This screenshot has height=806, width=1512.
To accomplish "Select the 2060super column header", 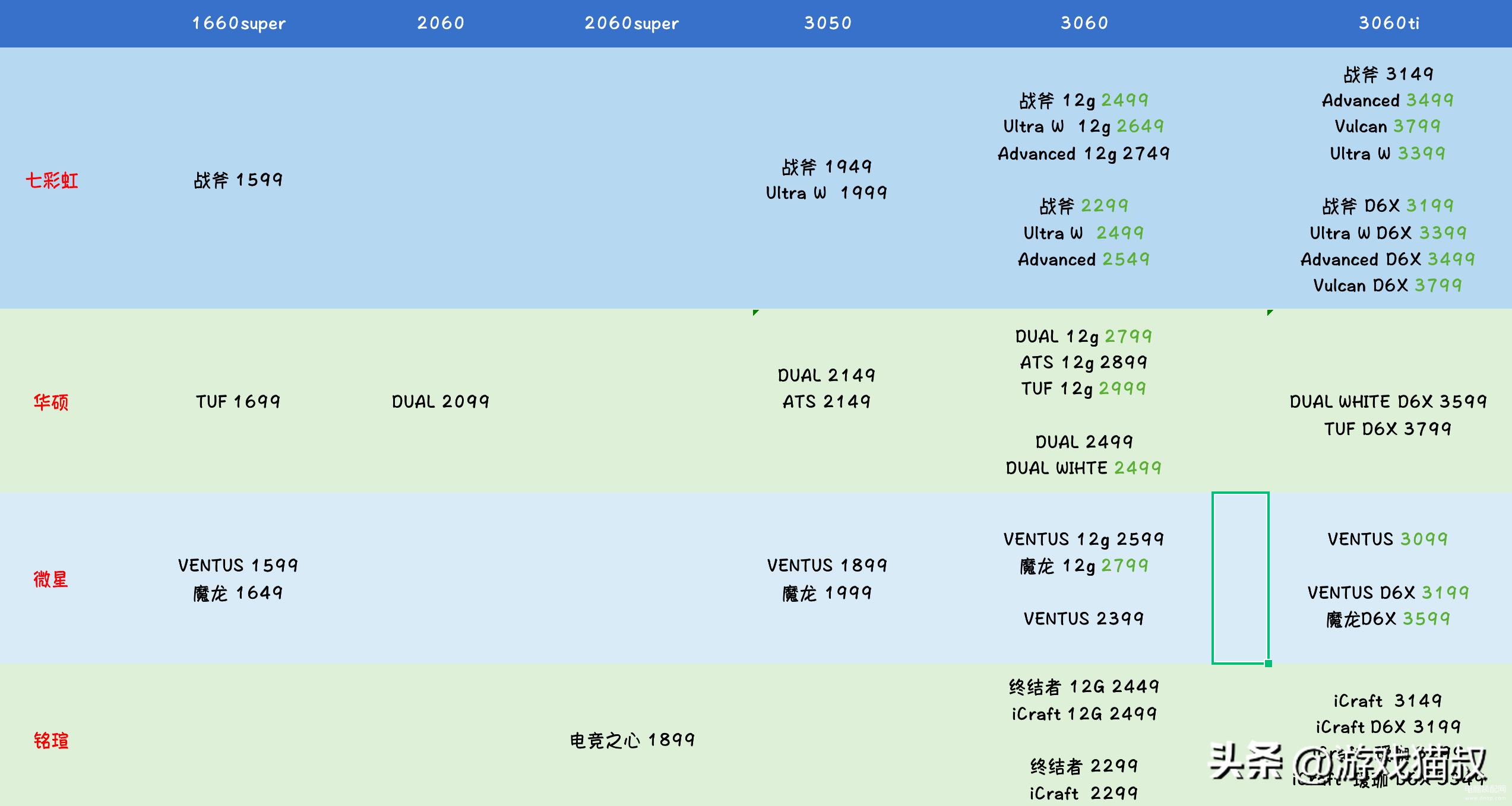I will (x=632, y=23).
